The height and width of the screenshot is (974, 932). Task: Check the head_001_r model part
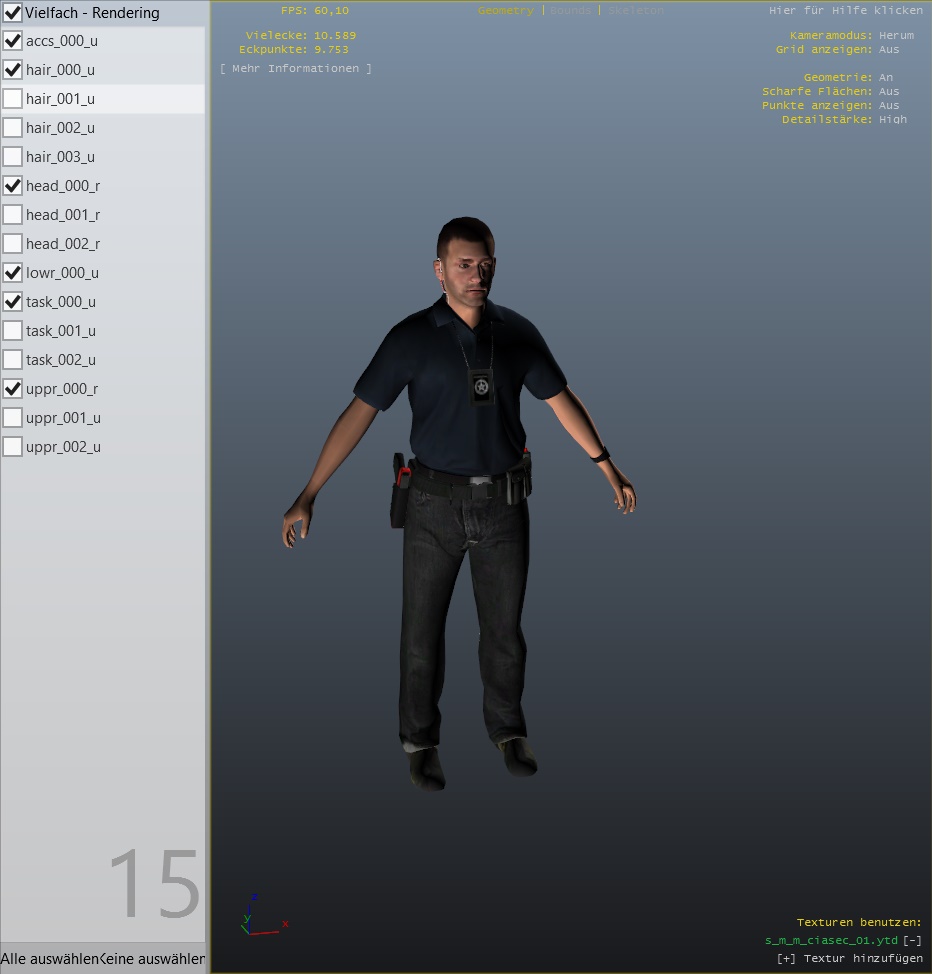click(x=13, y=215)
